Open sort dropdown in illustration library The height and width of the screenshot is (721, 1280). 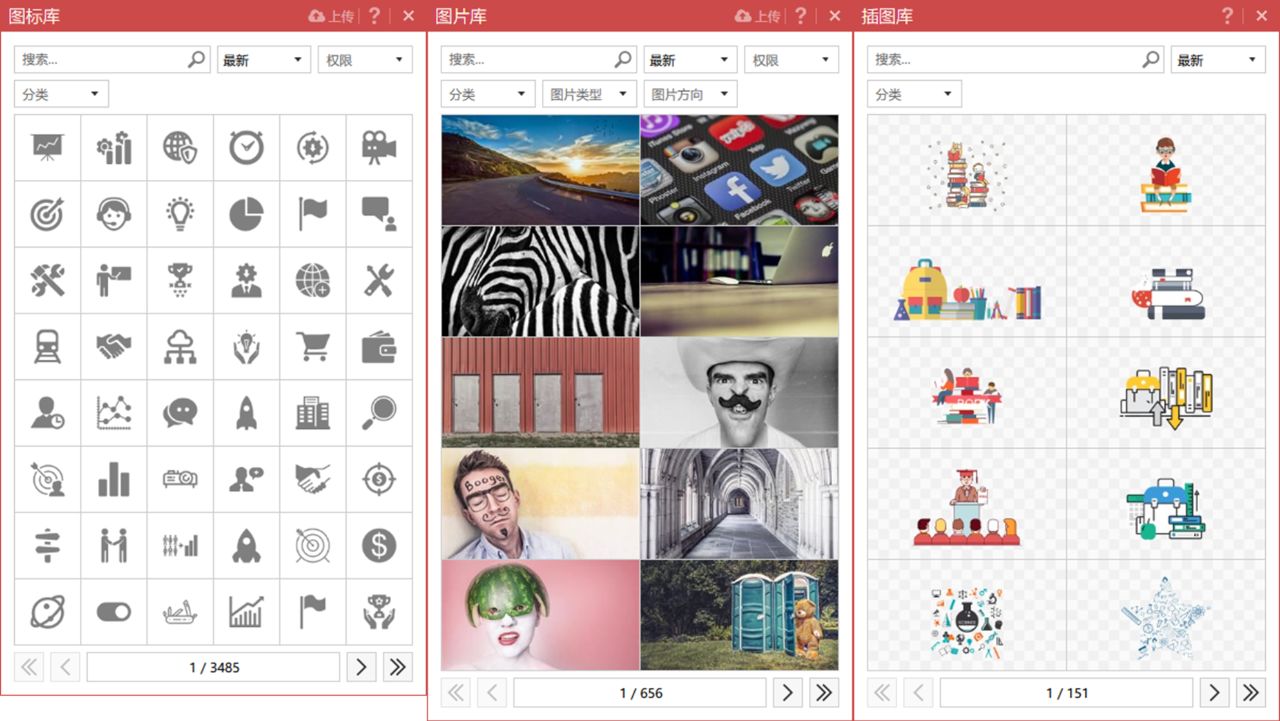pyautogui.click(x=1218, y=60)
